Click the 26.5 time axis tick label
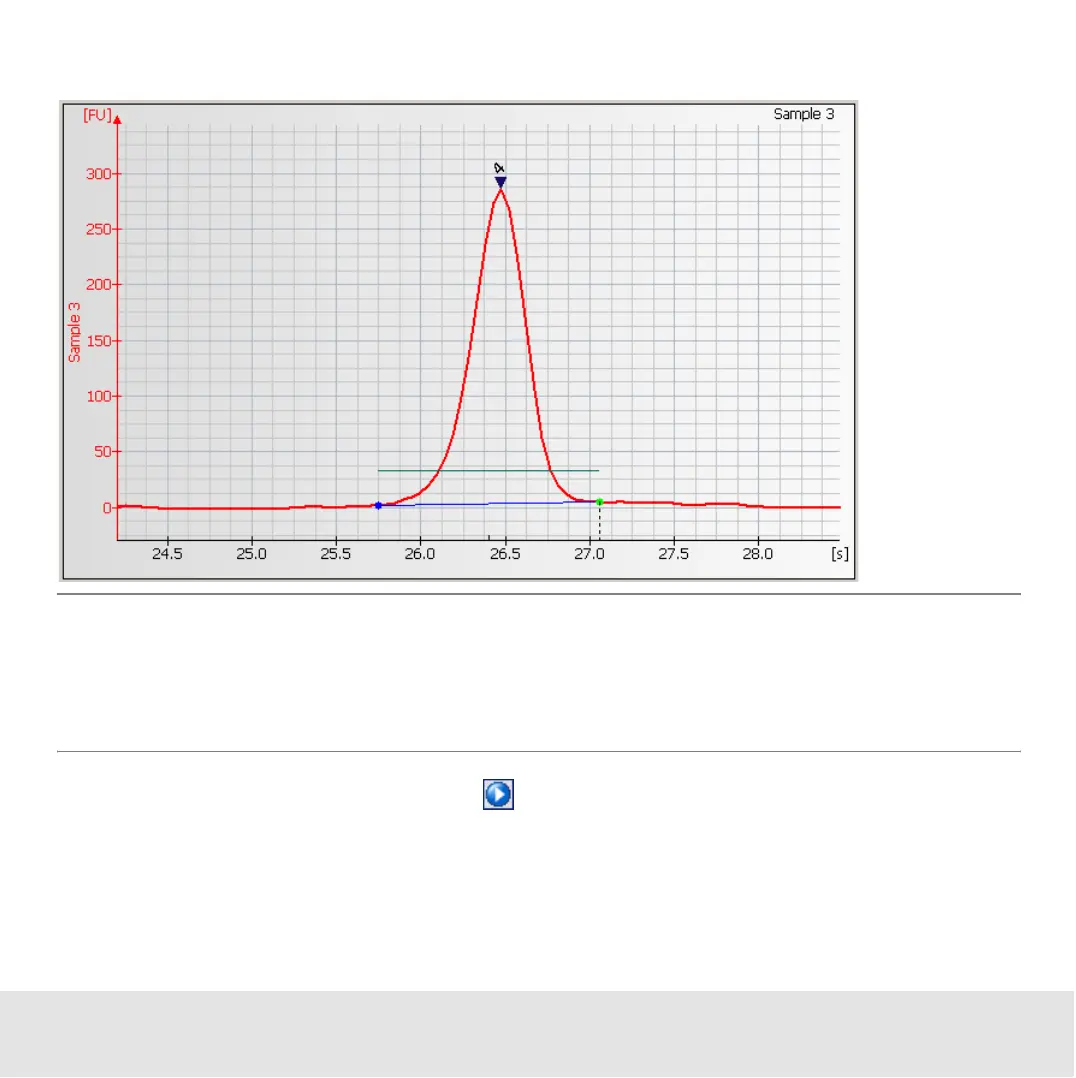 pyautogui.click(x=505, y=554)
